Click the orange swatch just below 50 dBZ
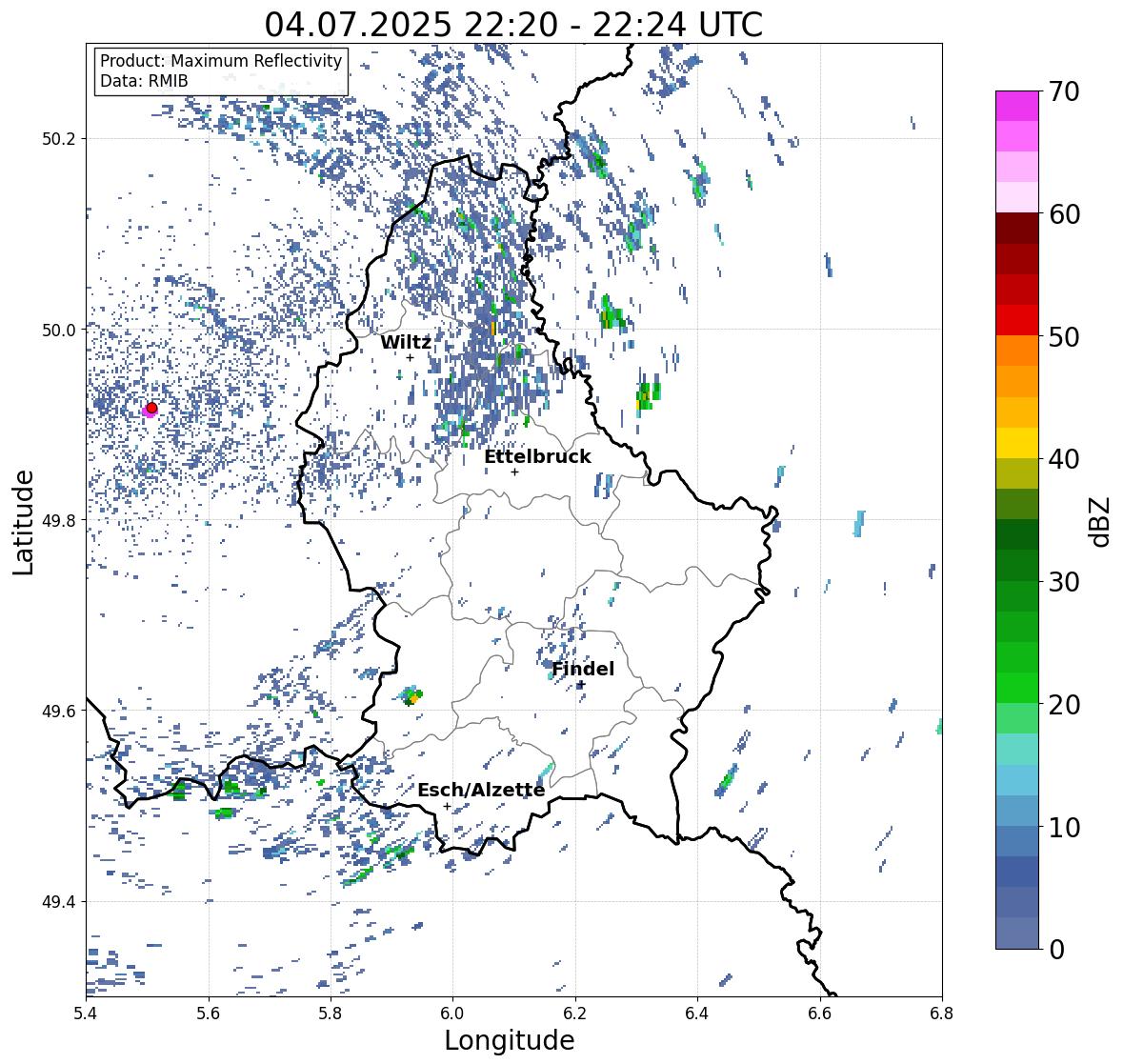Viewport: 1123px width, 1064px height. pyautogui.click(x=1017, y=351)
